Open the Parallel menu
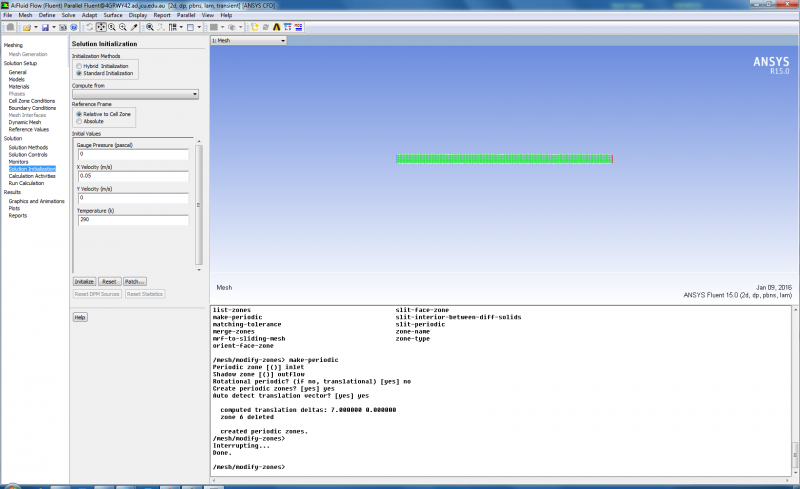 (186, 15)
